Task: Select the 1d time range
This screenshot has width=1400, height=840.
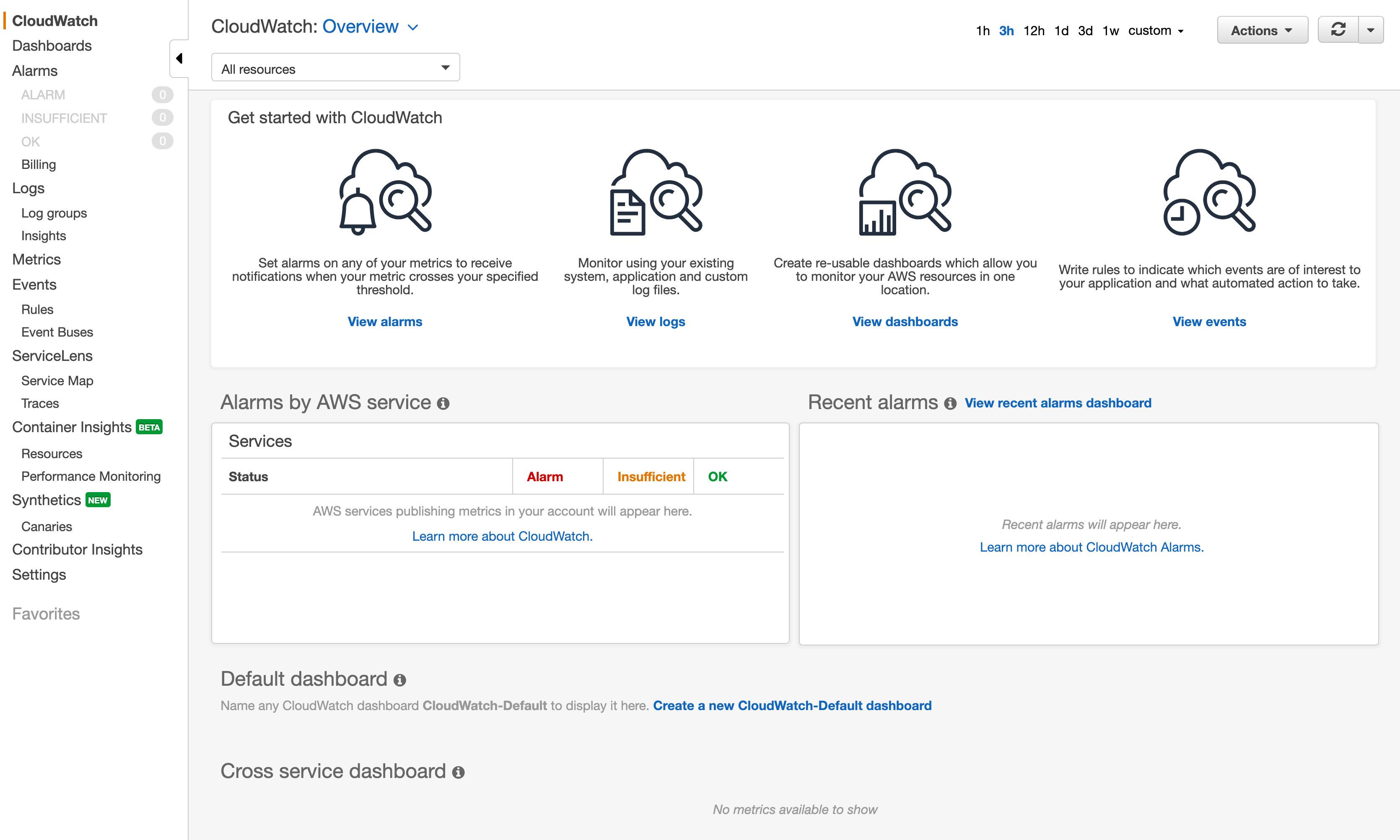Action: (x=1062, y=31)
